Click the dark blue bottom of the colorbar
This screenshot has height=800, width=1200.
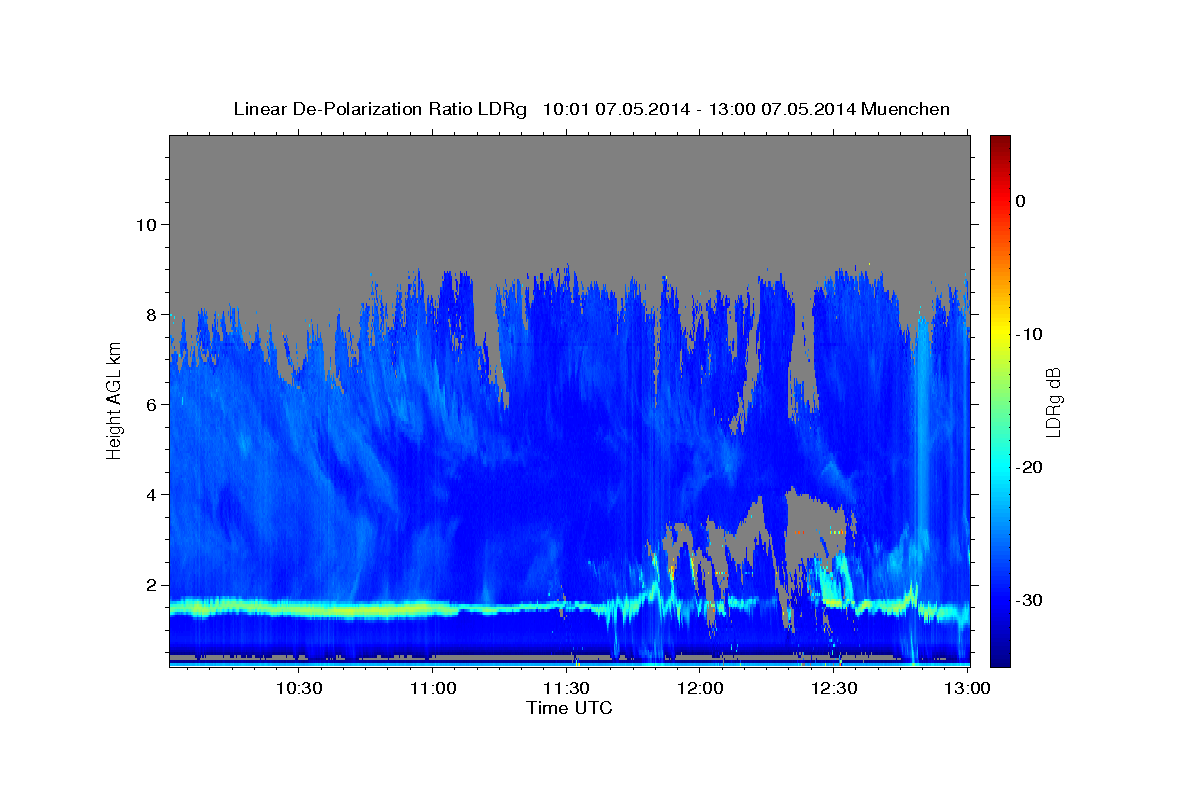tap(1000, 655)
